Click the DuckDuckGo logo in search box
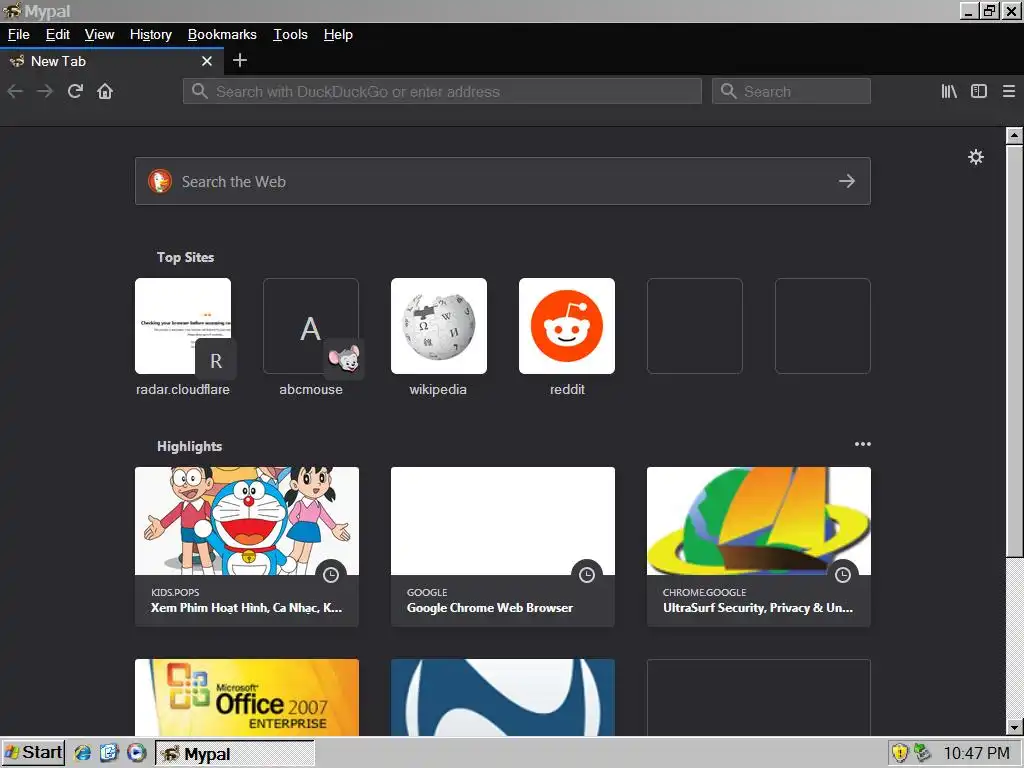This screenshot has height=768, width=1024. (x=160, y=181)
